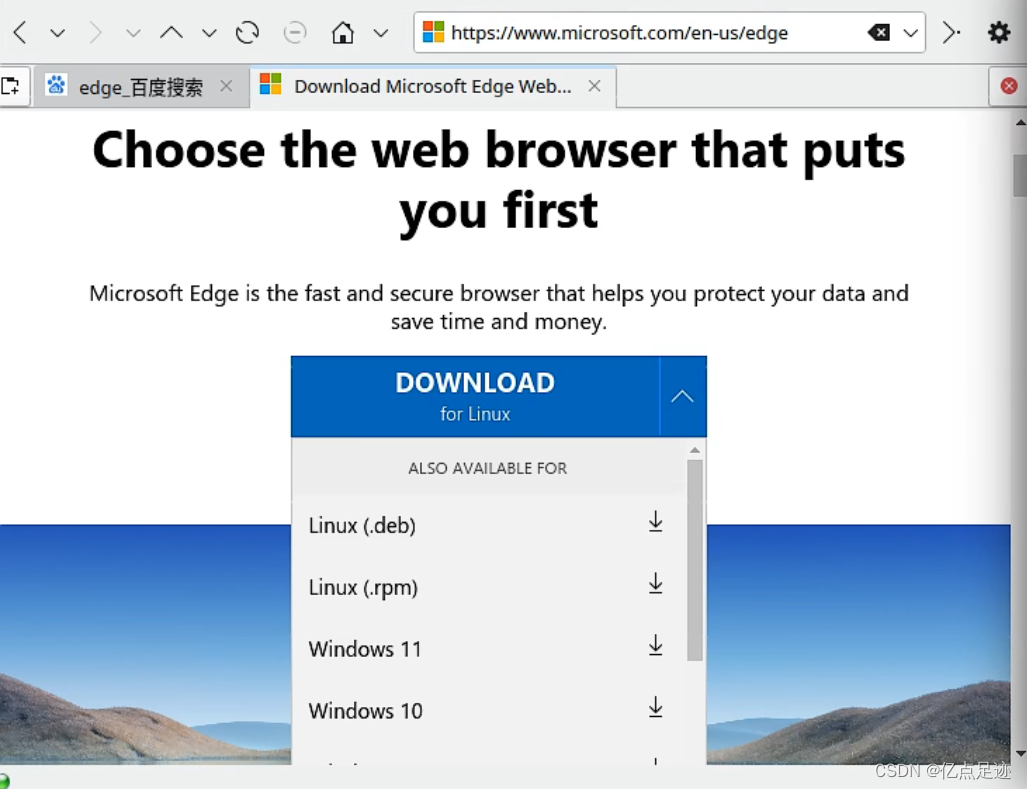Open the Forward history dropdown arrow

133,33
